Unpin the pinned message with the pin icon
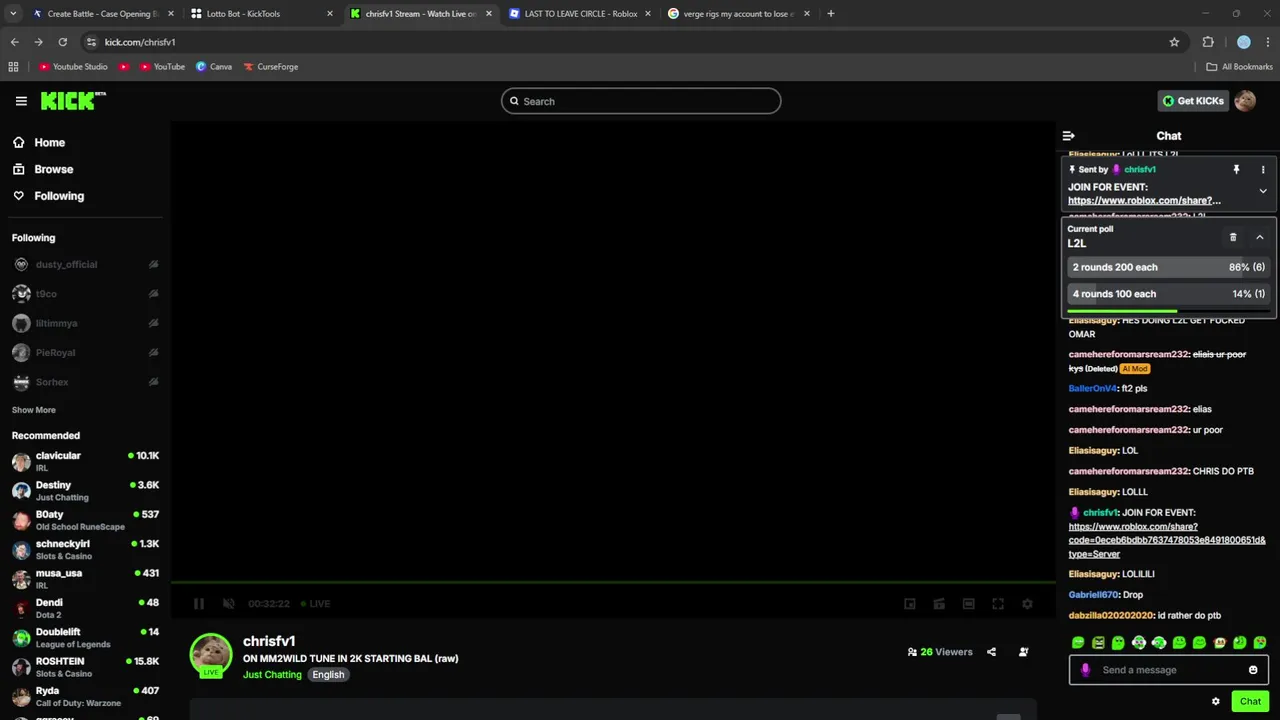Viewport: 1280px width, 720px height. [1236, 170]
